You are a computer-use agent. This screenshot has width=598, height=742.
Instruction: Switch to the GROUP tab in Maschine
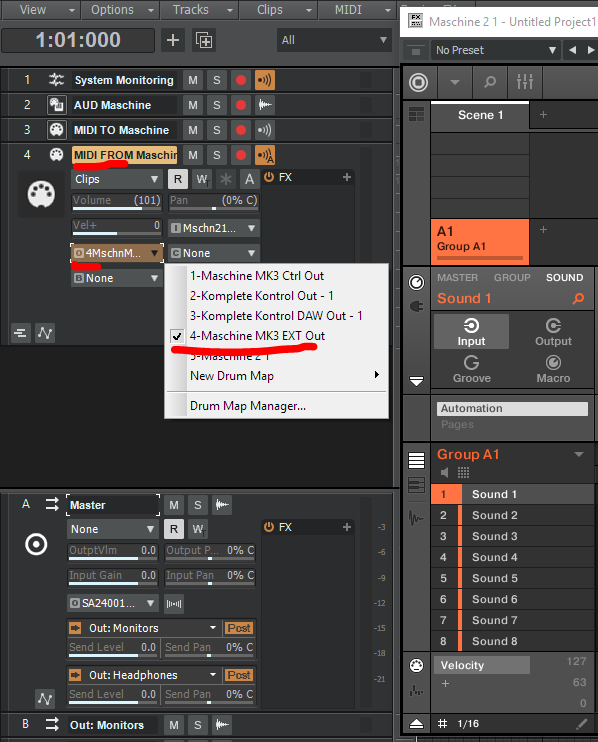coord(512,278)
